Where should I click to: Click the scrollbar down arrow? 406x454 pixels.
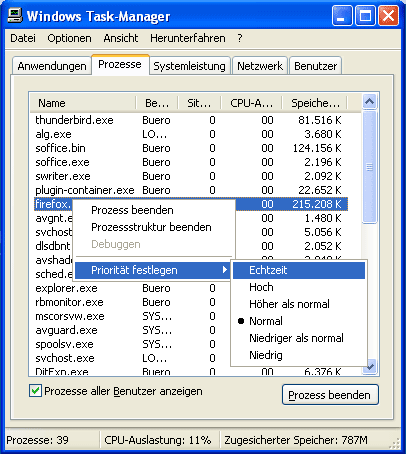click(x=370, y=367)
